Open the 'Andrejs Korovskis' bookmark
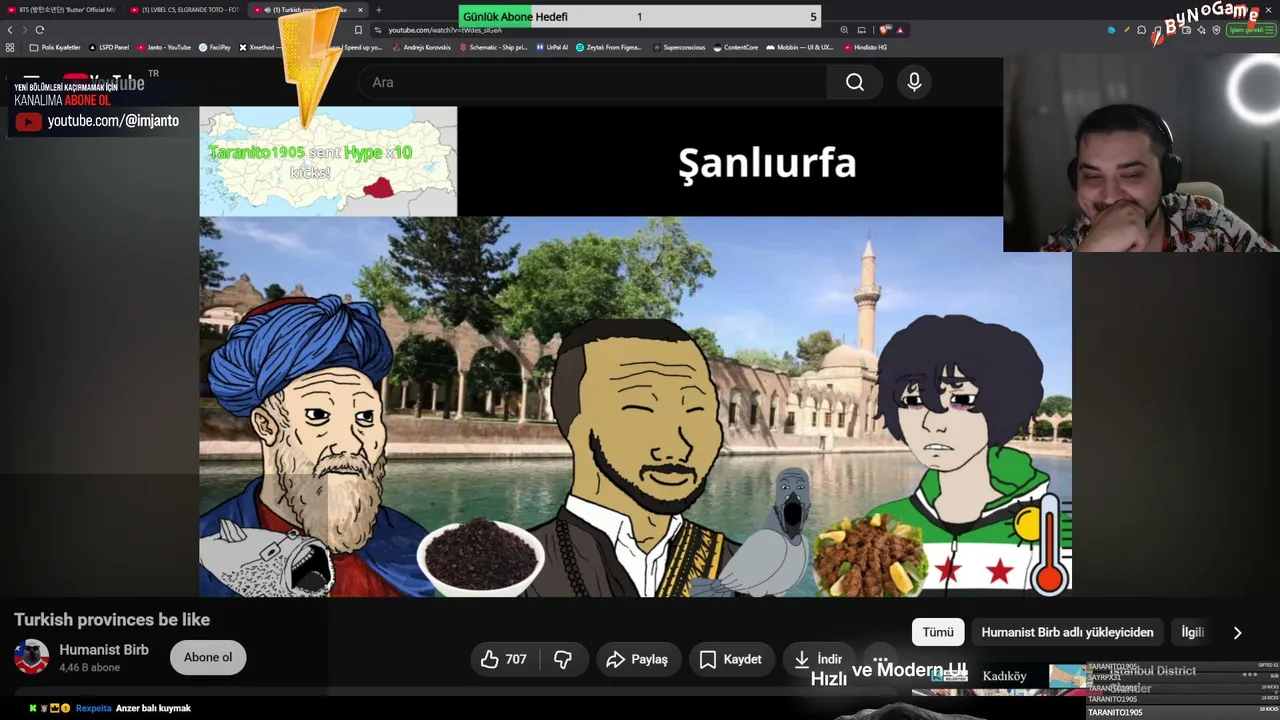Screen dimensions: 1280x720 [x=420, y=47]
